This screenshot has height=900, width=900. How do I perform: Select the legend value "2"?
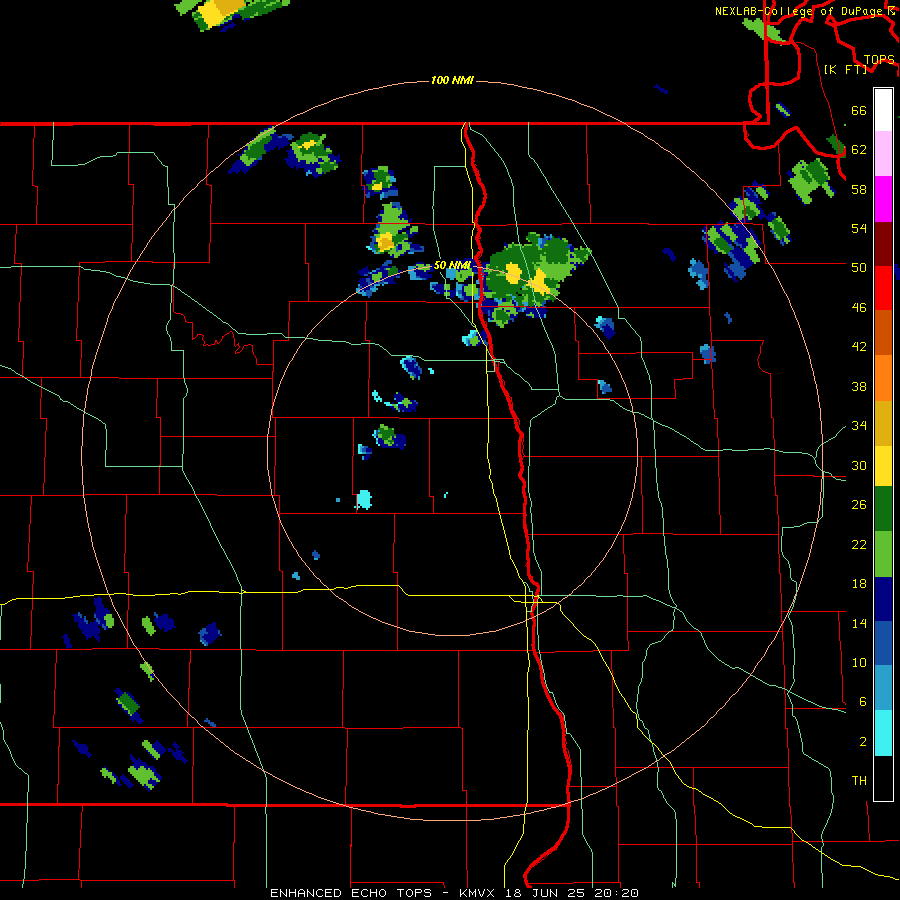(863, 742)
